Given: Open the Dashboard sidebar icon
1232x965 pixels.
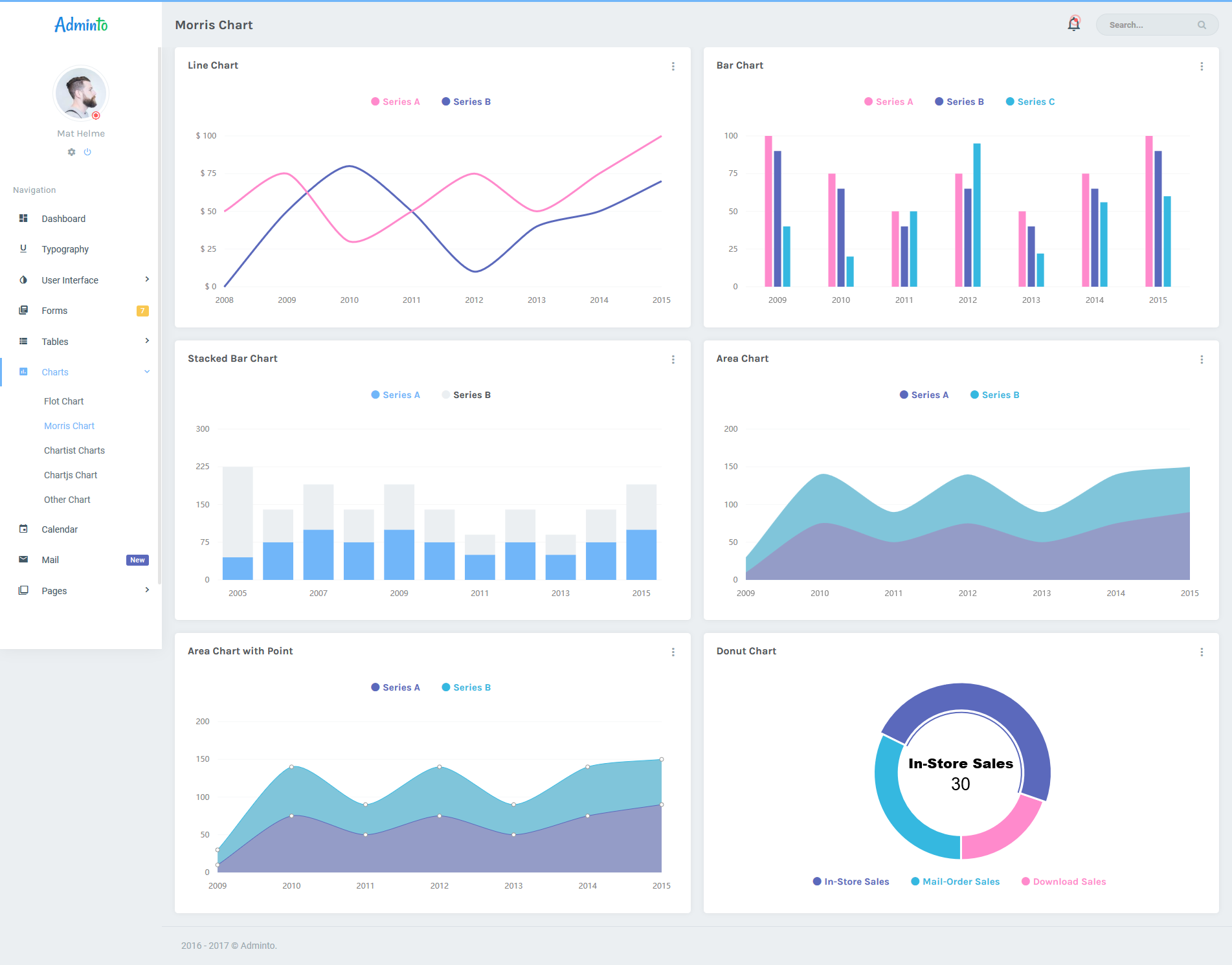Looking at the screenshot, I should pyautogui.click(x=23, y=219).
